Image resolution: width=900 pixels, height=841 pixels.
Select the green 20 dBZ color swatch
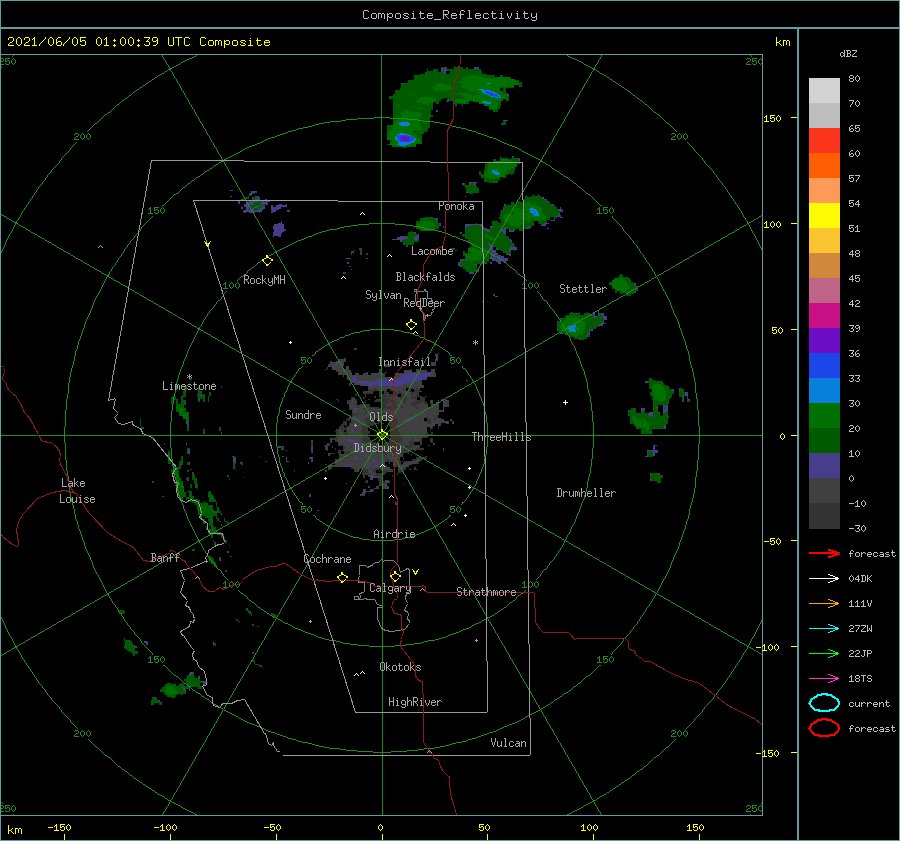pos(824,416)
